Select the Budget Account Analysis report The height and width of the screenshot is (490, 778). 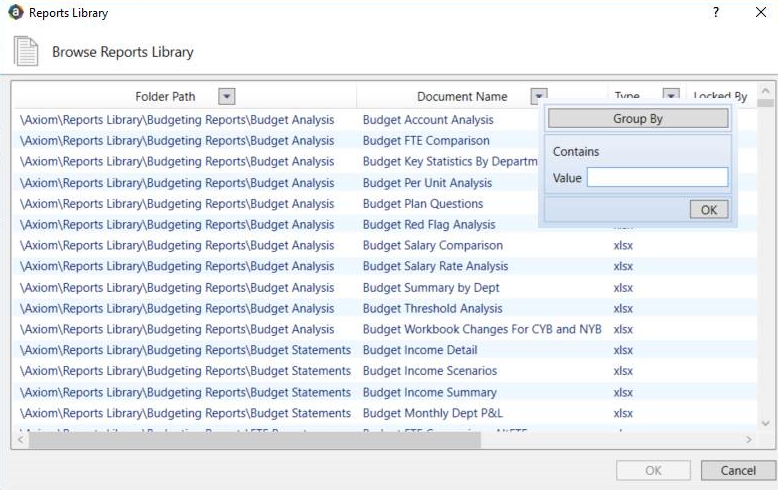(x=428, y=120)
